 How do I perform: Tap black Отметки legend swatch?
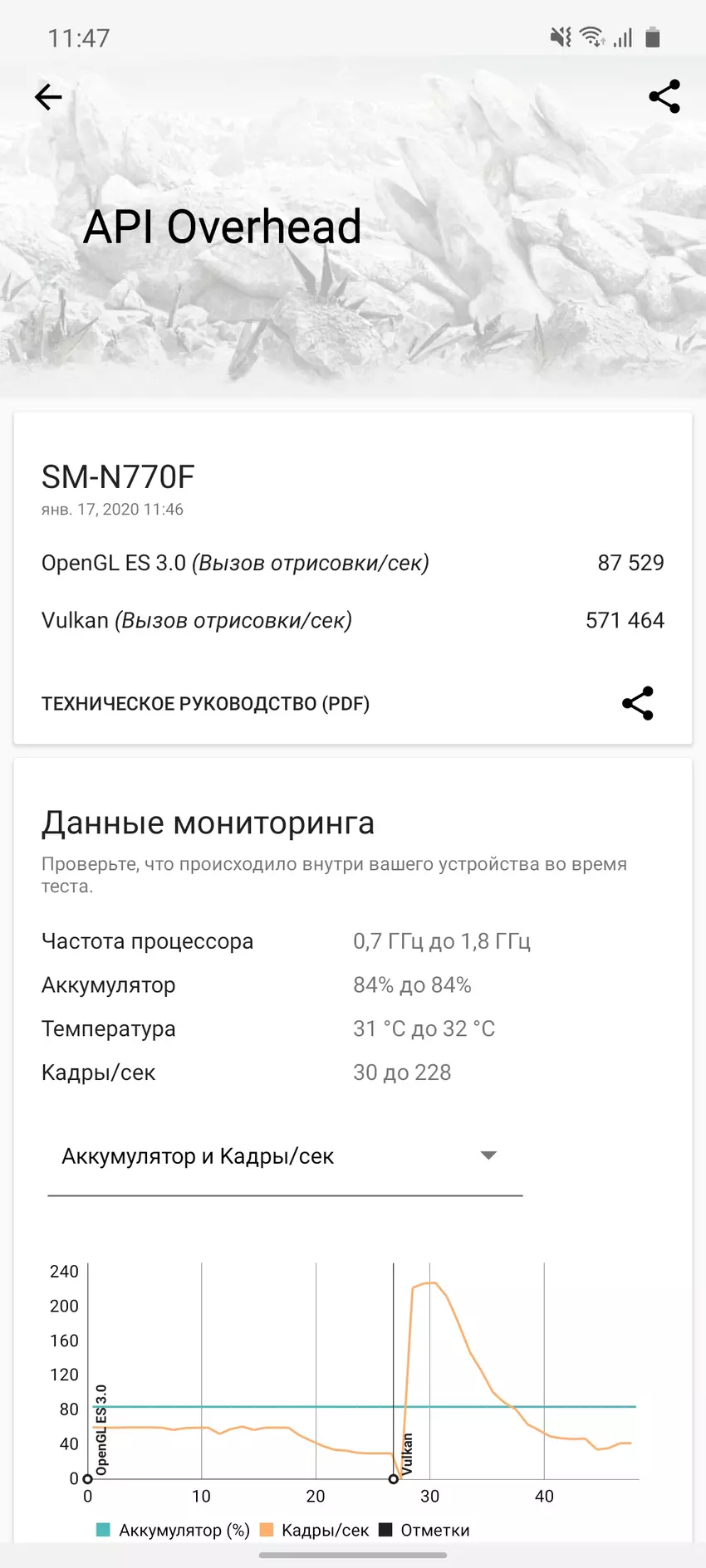(385, 1530)
